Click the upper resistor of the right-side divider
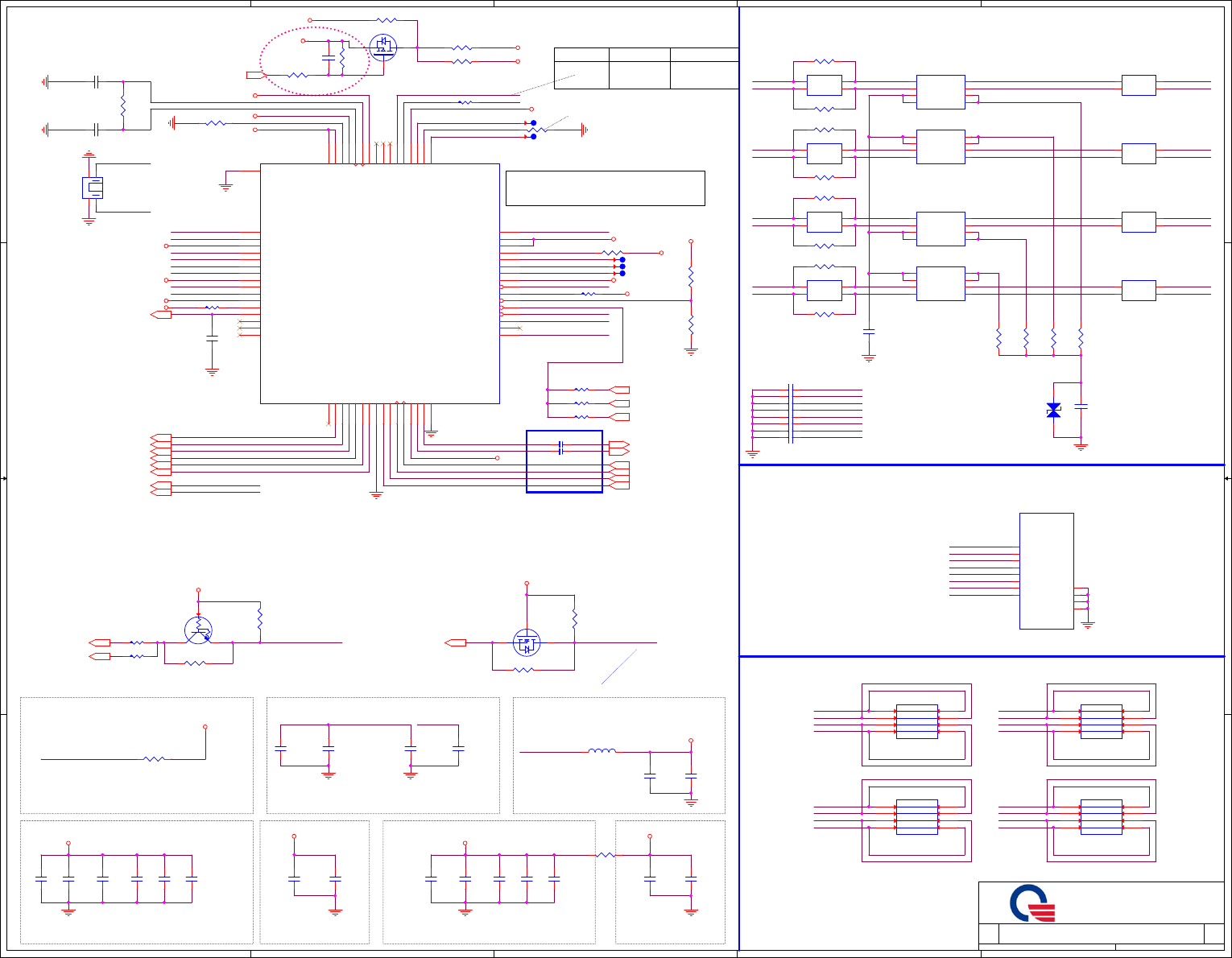The height and width of the screenshot is (958, 1232). (691, 277)
